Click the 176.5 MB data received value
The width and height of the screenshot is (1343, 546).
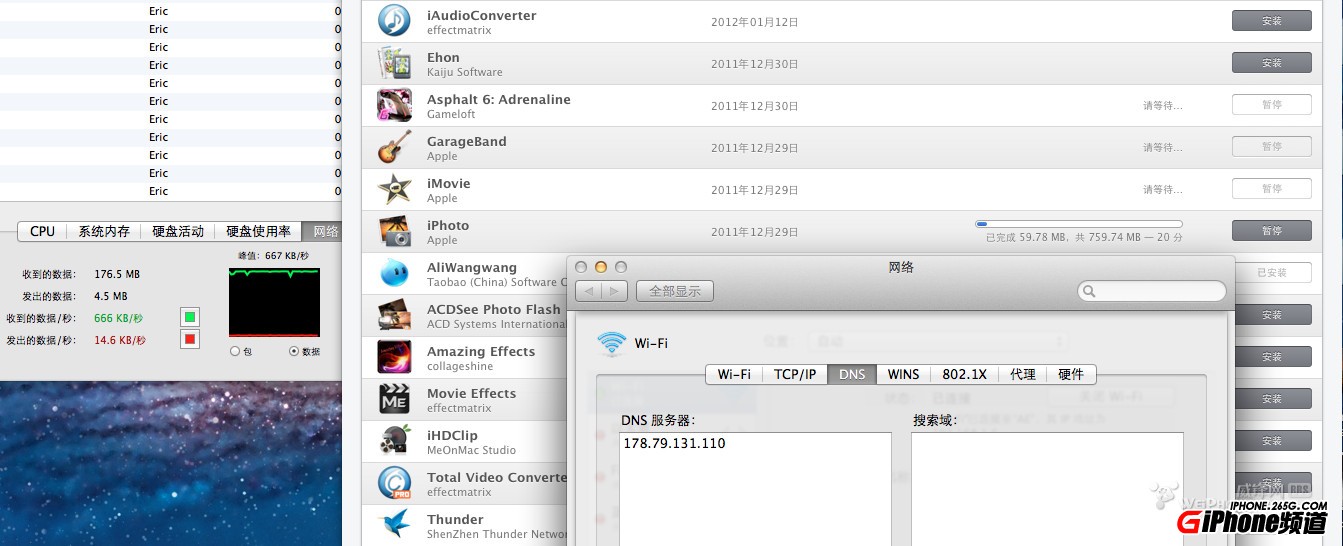pyautogui.click(x=116, y=273)
